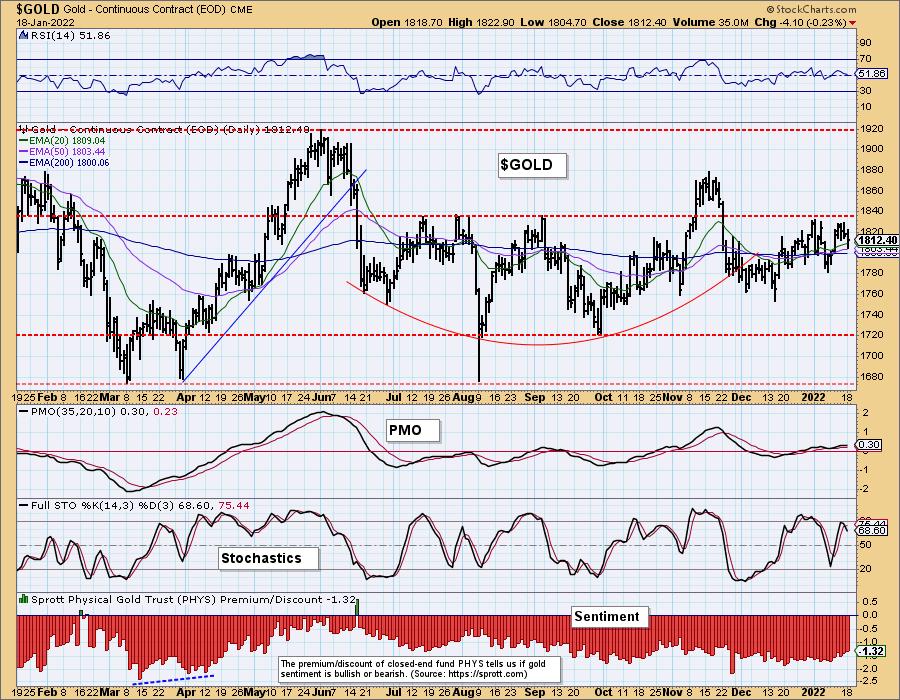This screenshot has height=700, width=900.
Task: Click the Stochastics annotation box
Action: [268, 558]
